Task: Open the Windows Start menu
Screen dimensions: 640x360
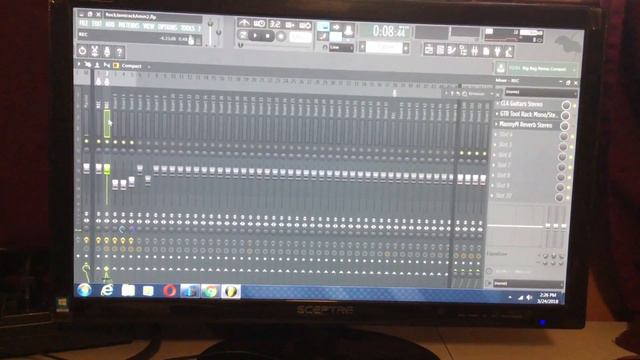Action: [84, 290]
